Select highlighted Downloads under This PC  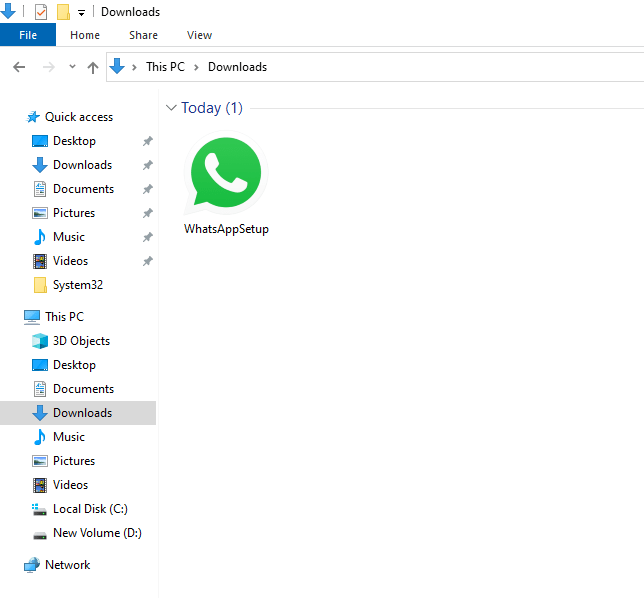78,413
